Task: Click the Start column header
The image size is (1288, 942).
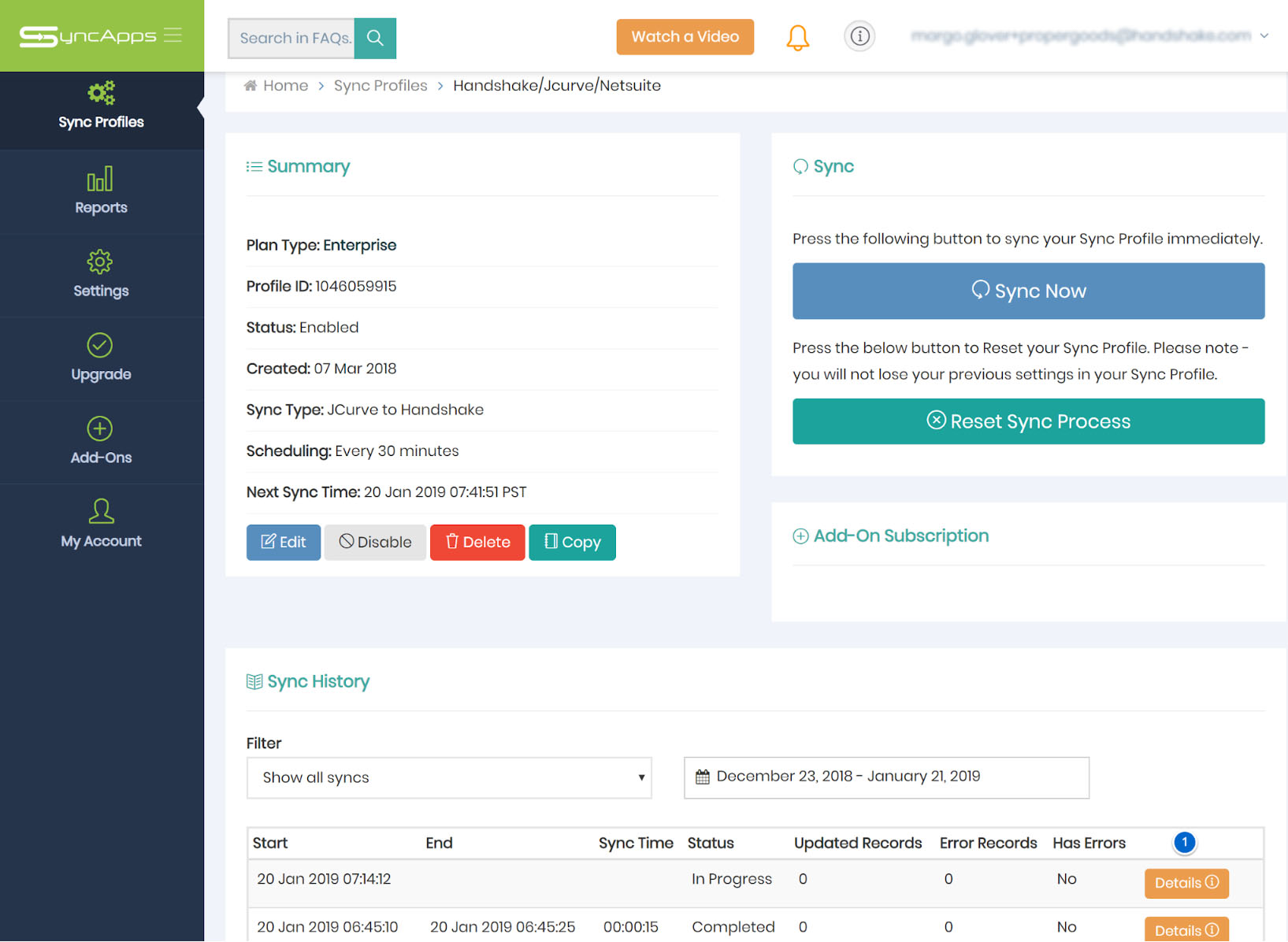Action: coord(270,843)
